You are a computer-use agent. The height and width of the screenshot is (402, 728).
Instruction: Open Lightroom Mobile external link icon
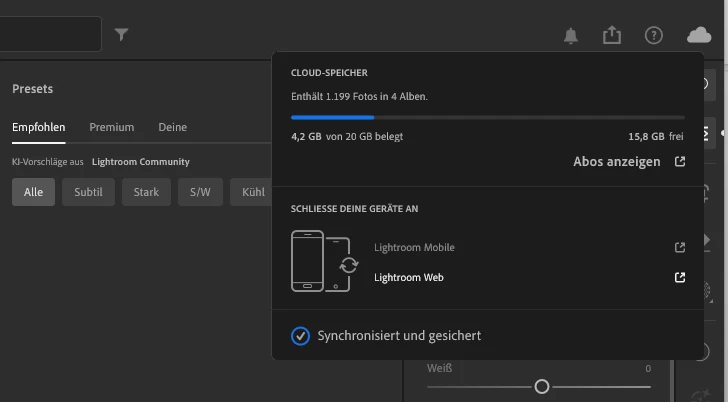pyautogui.click(x=680, y=247)
